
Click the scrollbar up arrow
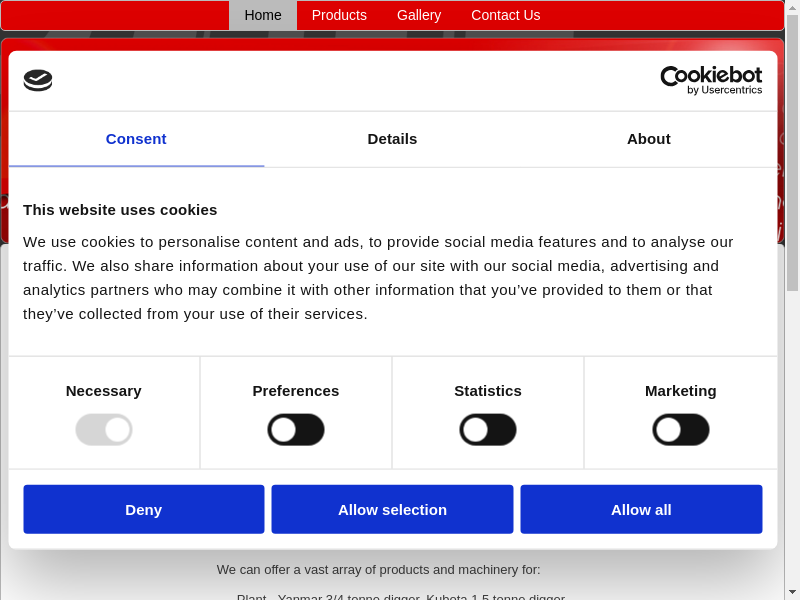click(x=792, y=7)
